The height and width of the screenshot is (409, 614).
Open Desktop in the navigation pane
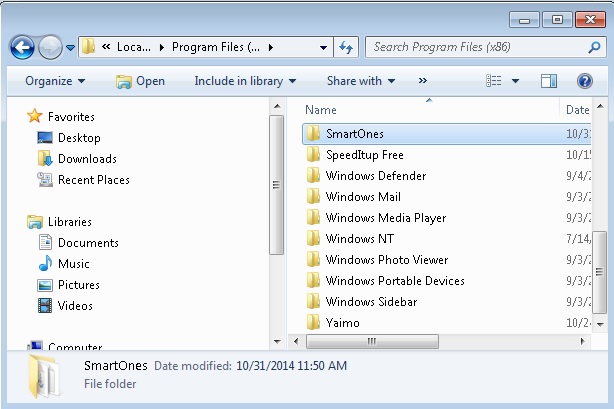pos(79,138)
